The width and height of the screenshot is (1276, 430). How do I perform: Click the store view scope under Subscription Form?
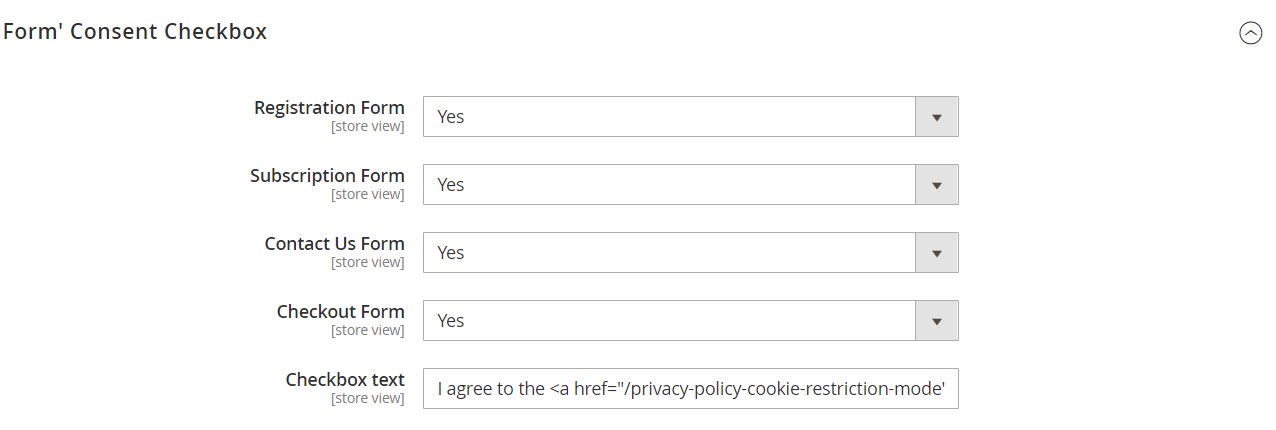[x=367, y=195]
